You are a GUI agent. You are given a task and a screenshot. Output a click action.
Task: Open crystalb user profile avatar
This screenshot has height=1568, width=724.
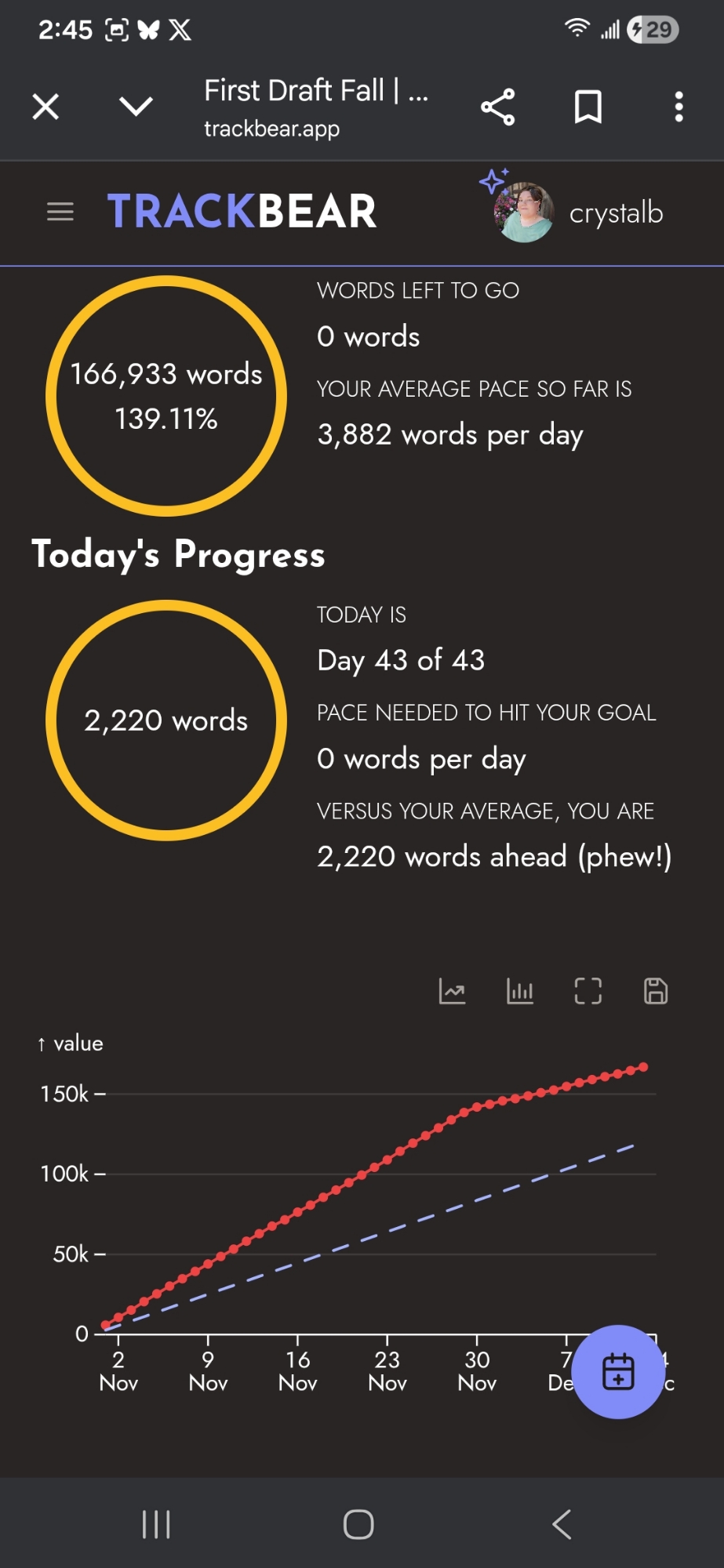click(x=524, y=212)
